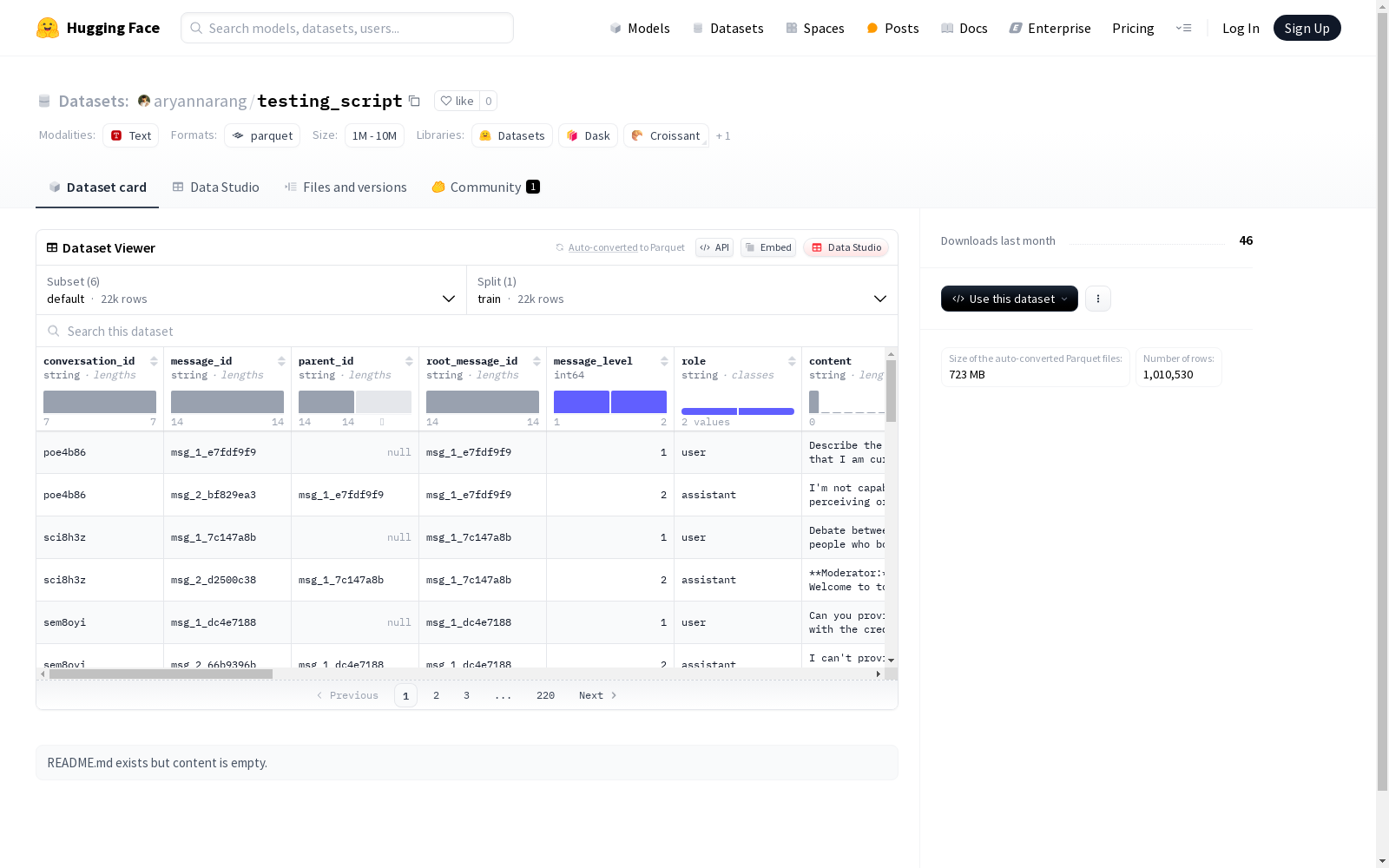Screen dimensions: 1389x868
Task: Click the Number of rows value 1,010,530
Action: click(x=1168, y=375)
